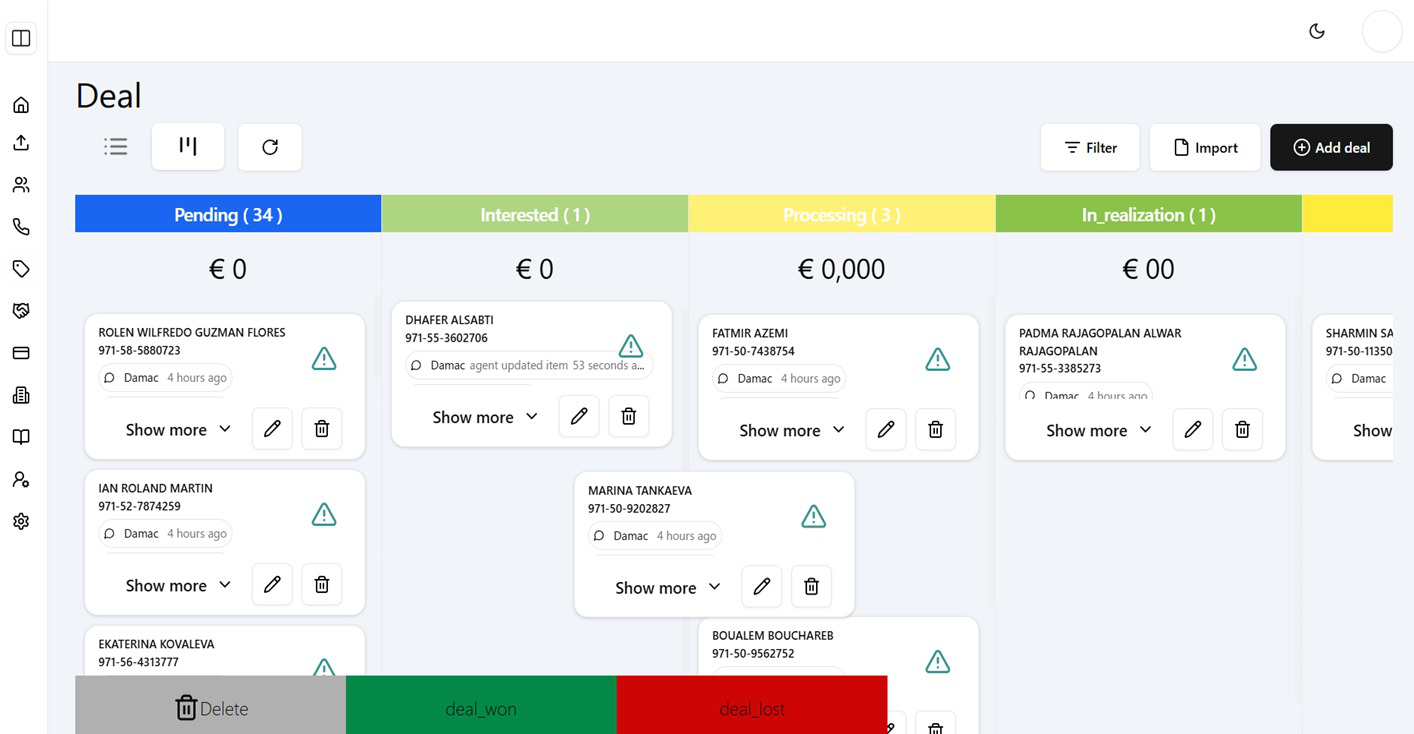Open the building icon in sidebar
The image size is (1414, 734).
(21, 395)
